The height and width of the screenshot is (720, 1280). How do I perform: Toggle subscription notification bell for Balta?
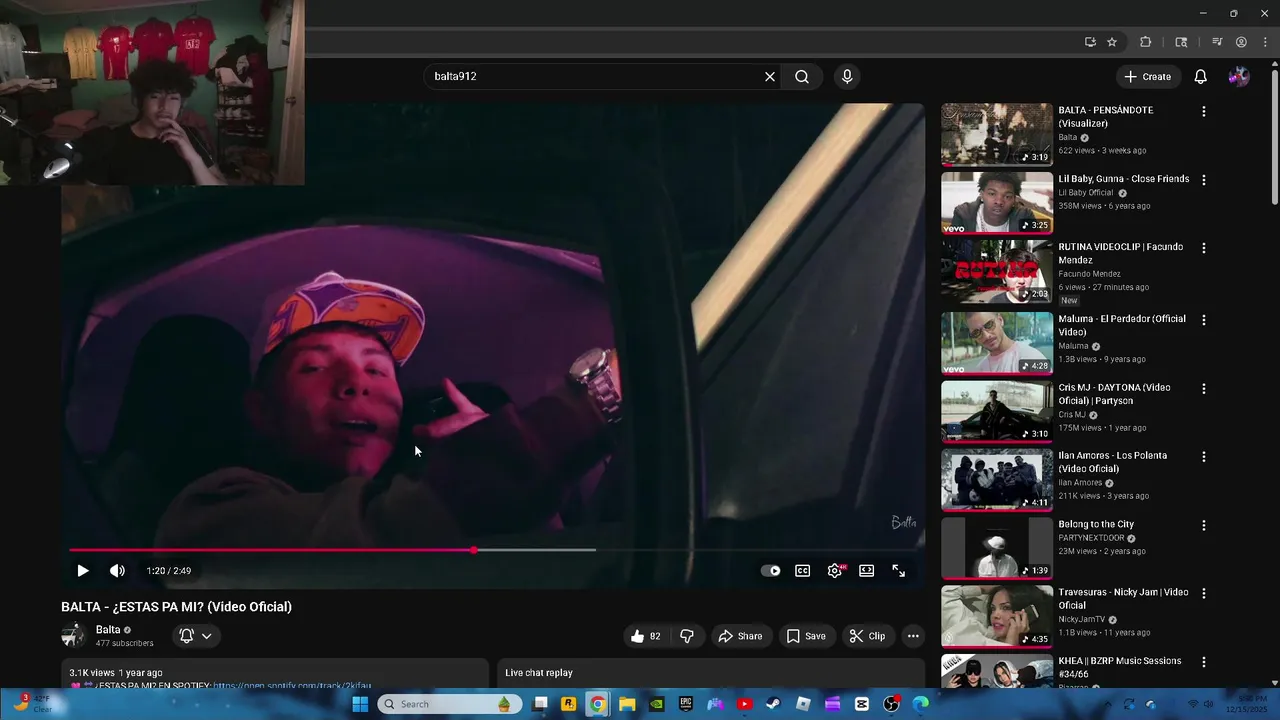pos(186,636)
